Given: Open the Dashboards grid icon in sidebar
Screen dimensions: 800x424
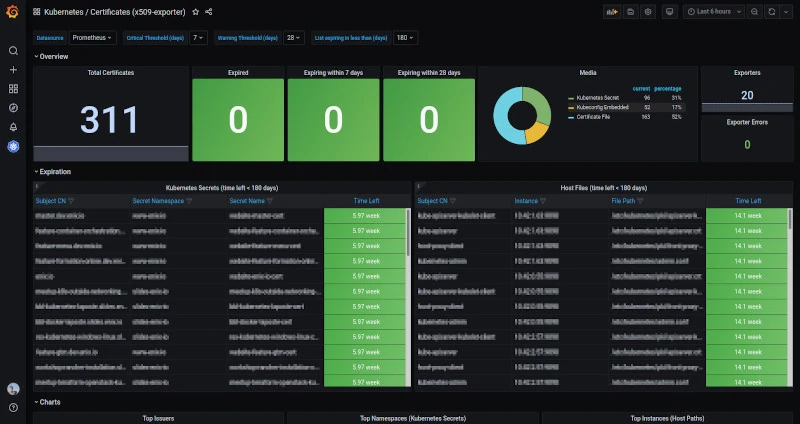Looking at the screenshot, I should tap(13, 89).
